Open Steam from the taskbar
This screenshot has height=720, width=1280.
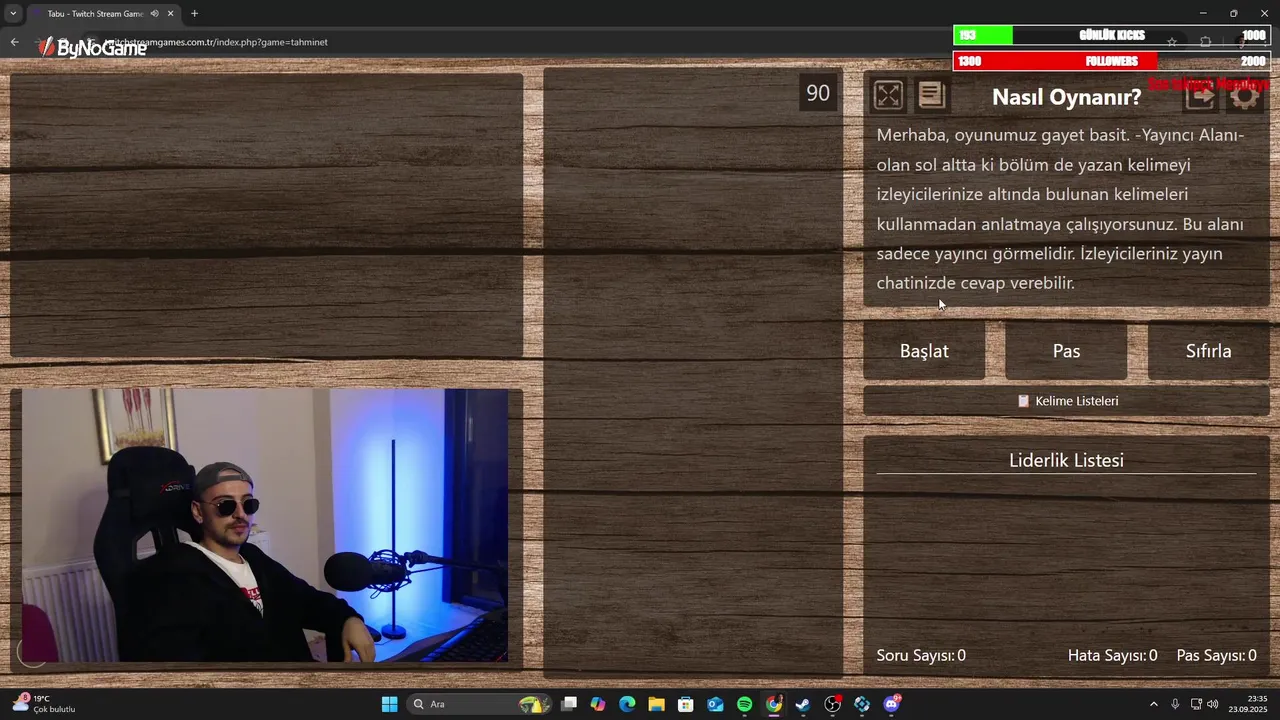(x=803, y=704)
